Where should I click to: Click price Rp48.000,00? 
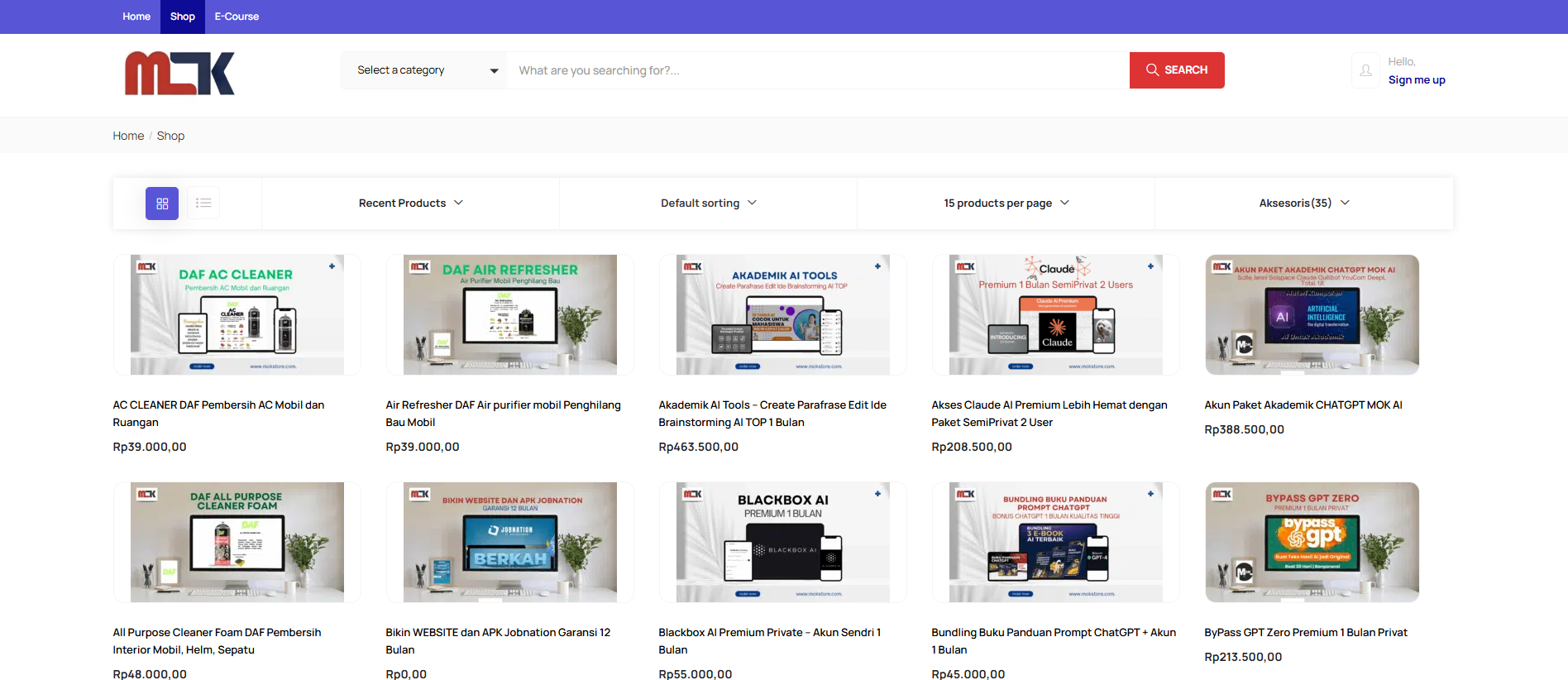[x=150, y=674]
